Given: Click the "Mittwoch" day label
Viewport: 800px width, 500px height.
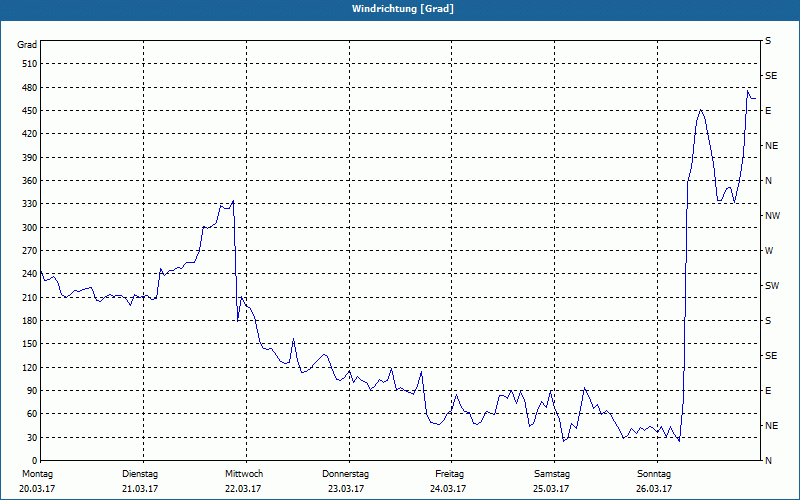Looking at the screenshot, I should [x=243, y=474].
